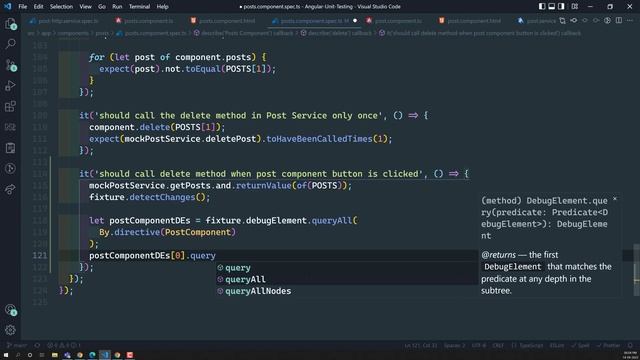Image resolution: width=640 pixels, height=360 pixels.
Task: Open the Explorer view in activity bar
Action: coord(11,24)
